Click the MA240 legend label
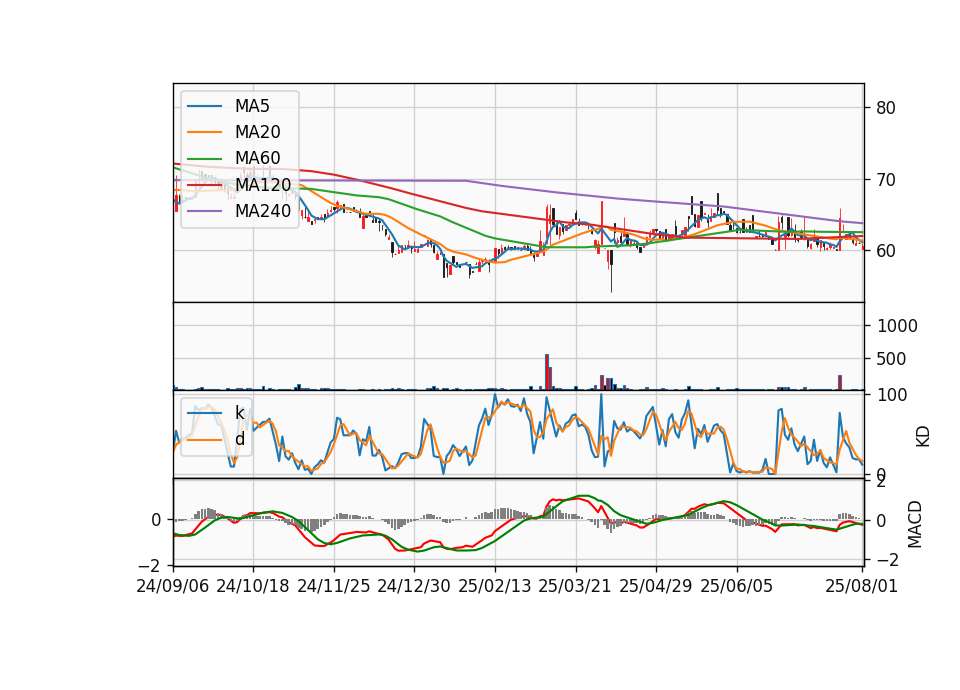The width and height of the screenshot is (960, 690). [263, 211]
